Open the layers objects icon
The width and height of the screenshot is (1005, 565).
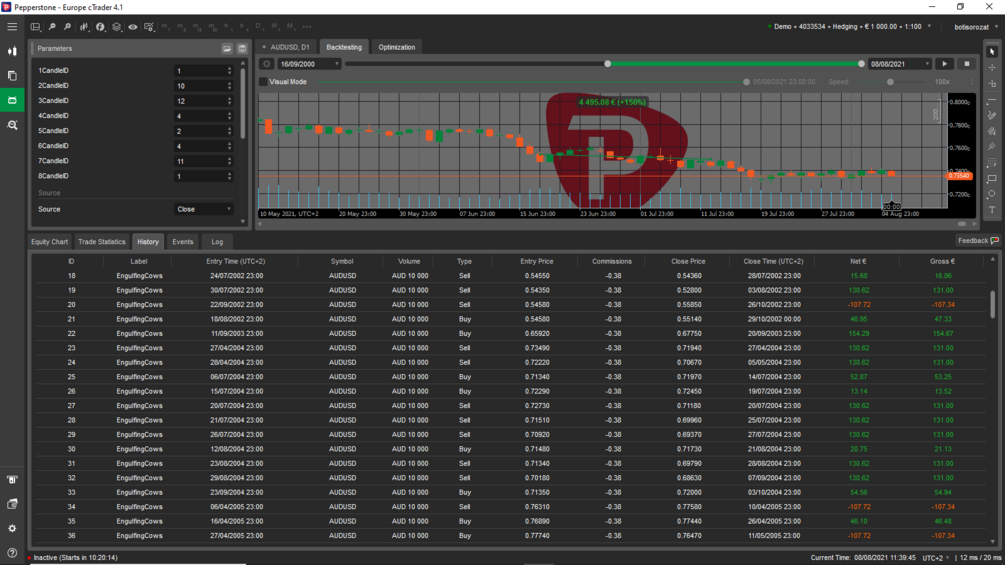[116, 27]
